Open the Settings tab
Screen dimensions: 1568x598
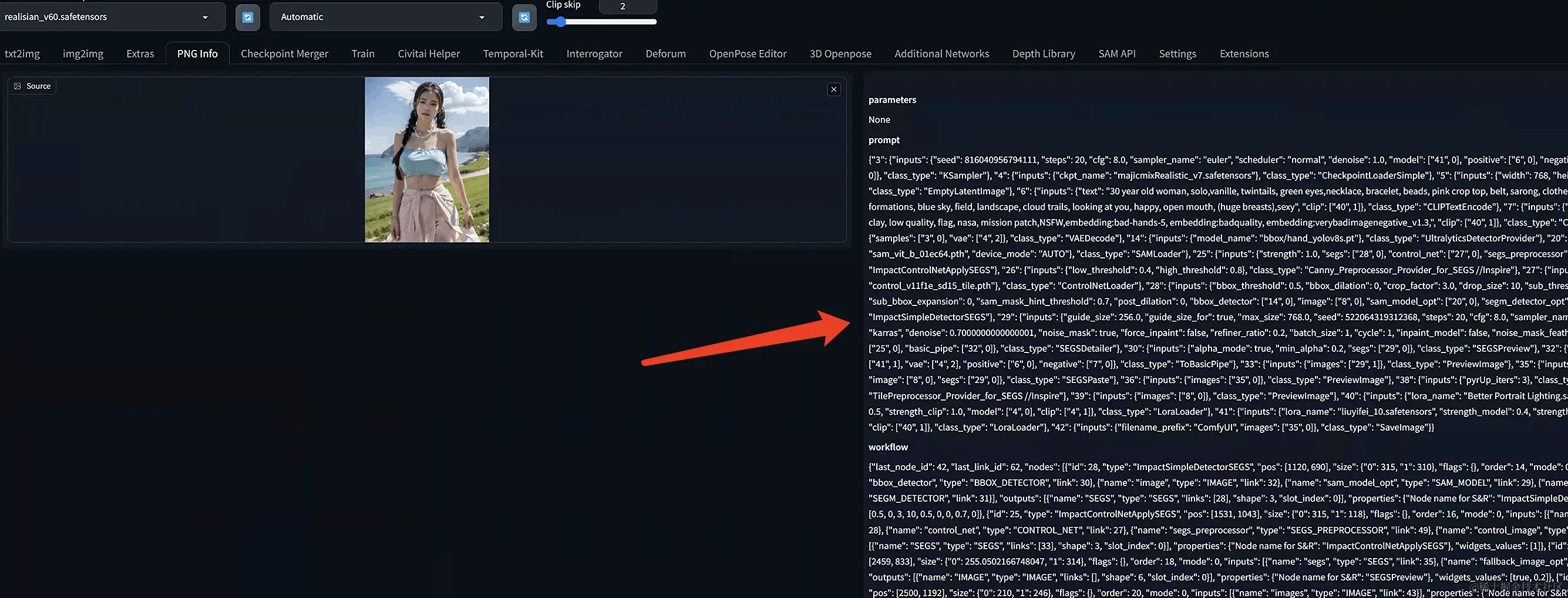(1177, 53)
